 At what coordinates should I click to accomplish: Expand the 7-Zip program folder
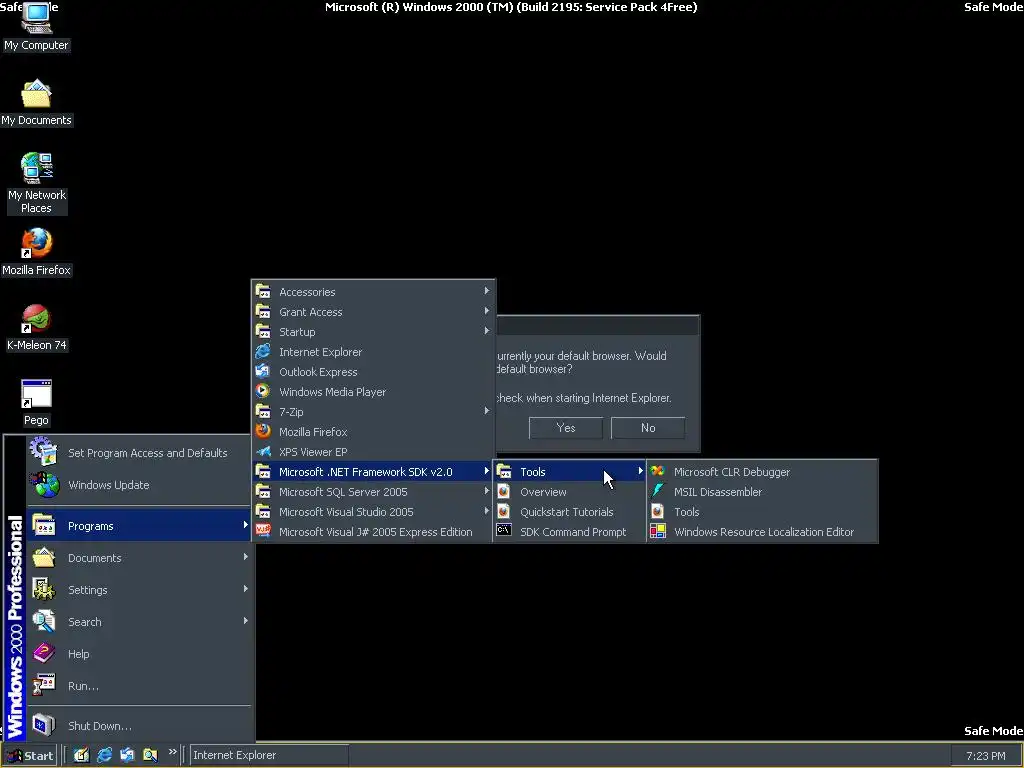(373, 412)
